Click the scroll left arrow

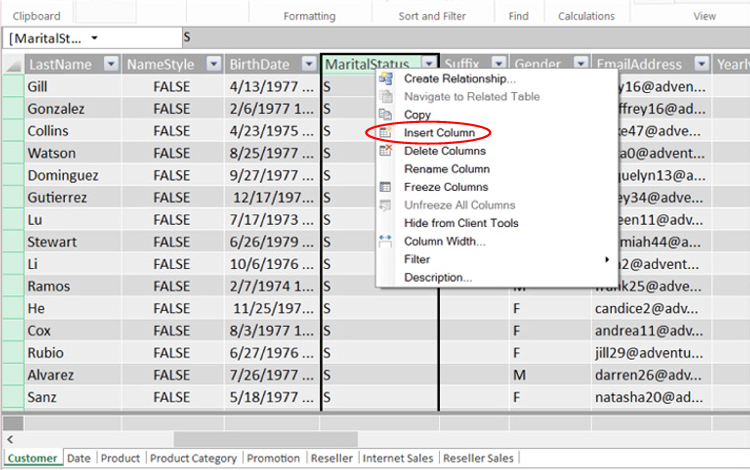pyautogui.click(x=10, y=438)
